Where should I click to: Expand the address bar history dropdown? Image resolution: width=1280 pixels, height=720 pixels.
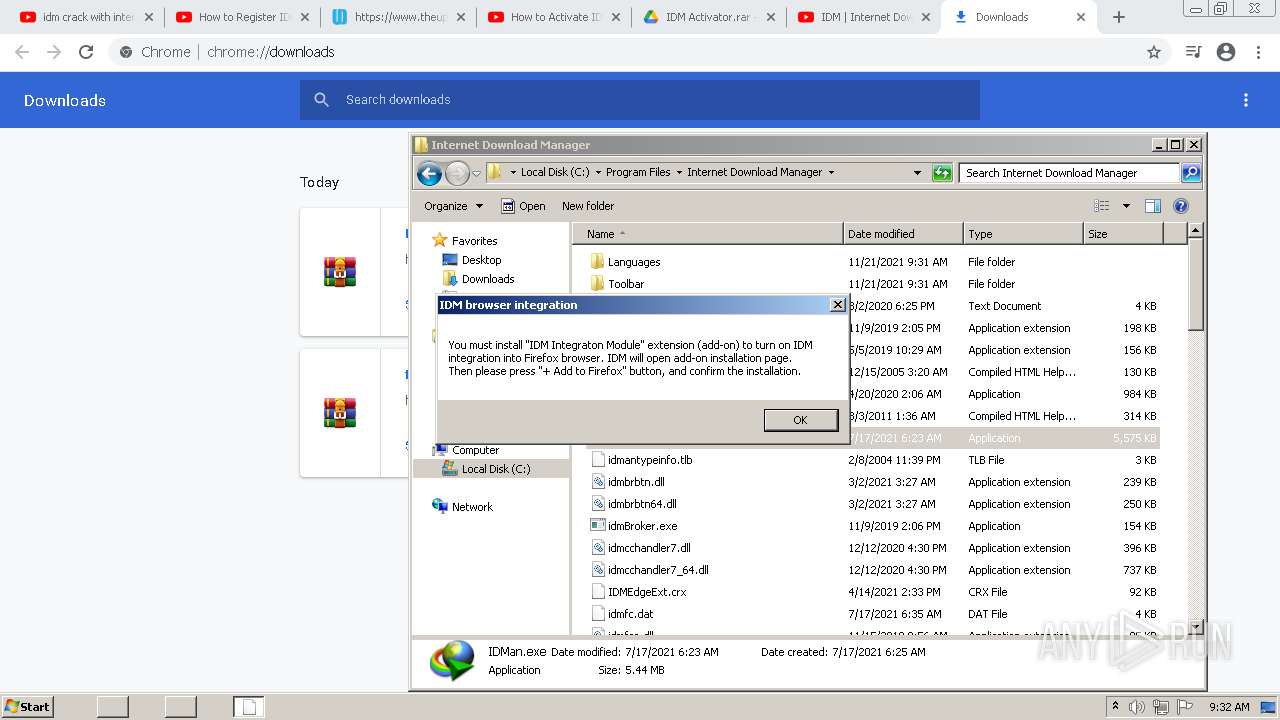917,173
